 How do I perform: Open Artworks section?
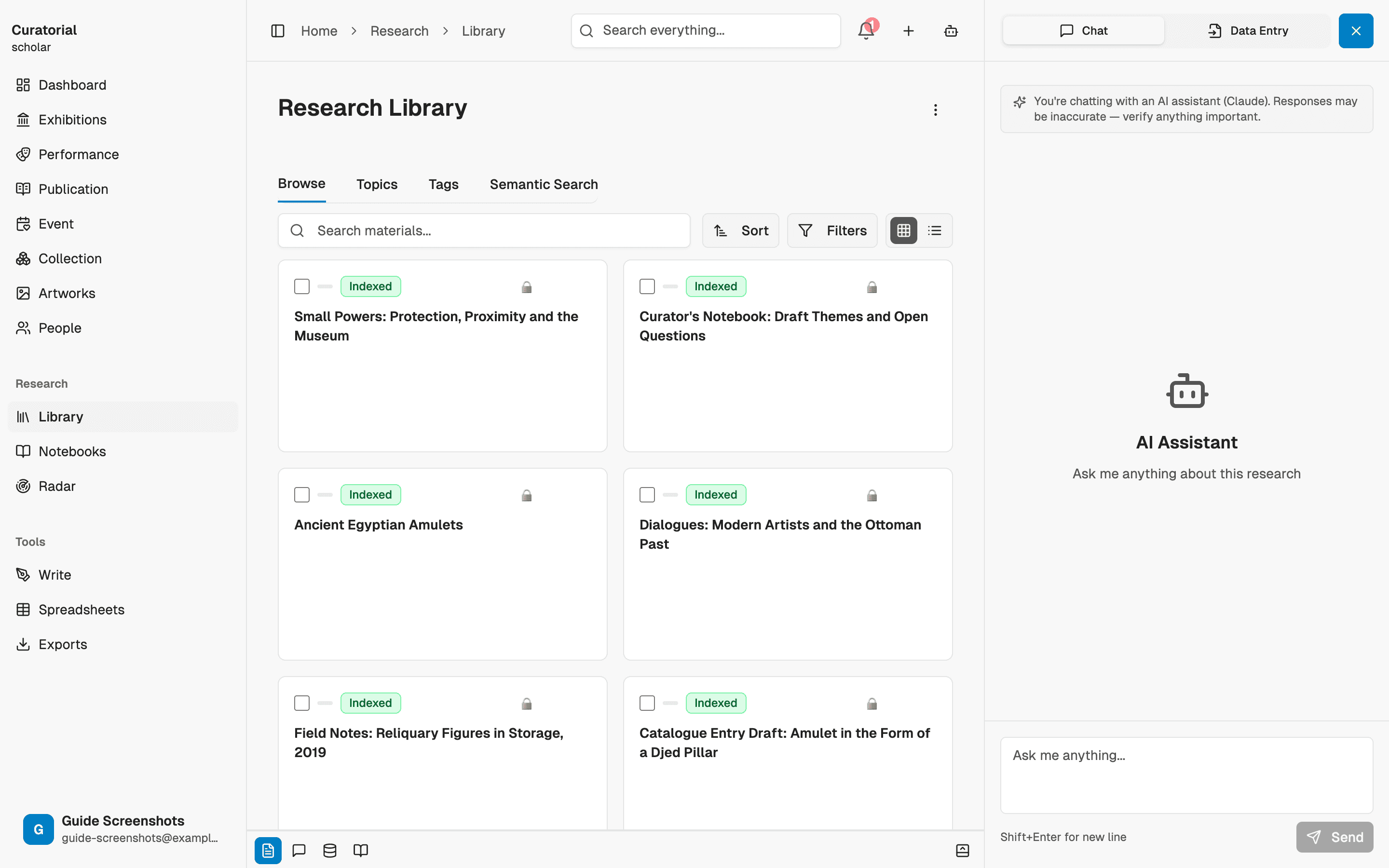click(123, 293)
